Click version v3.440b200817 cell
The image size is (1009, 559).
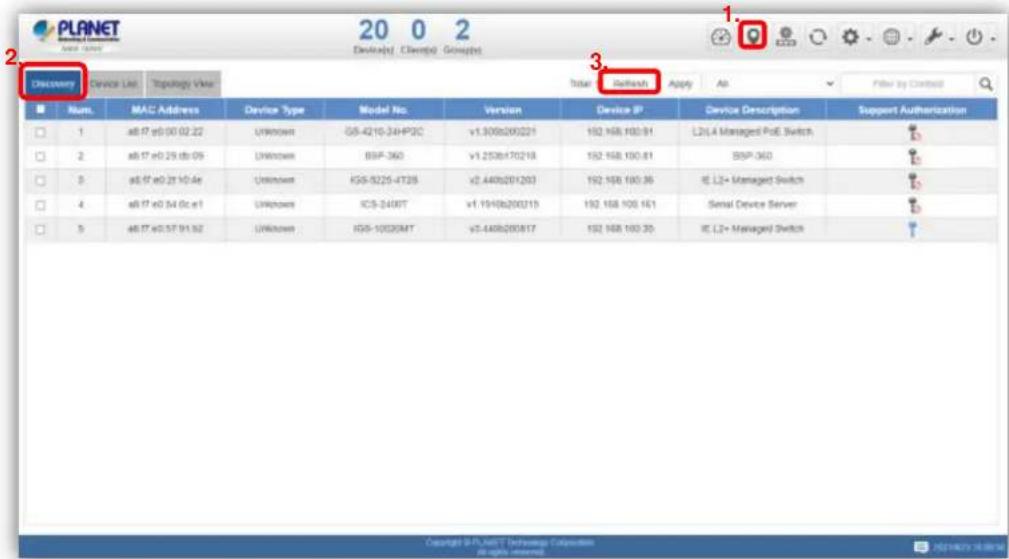(x=503, y=228)
